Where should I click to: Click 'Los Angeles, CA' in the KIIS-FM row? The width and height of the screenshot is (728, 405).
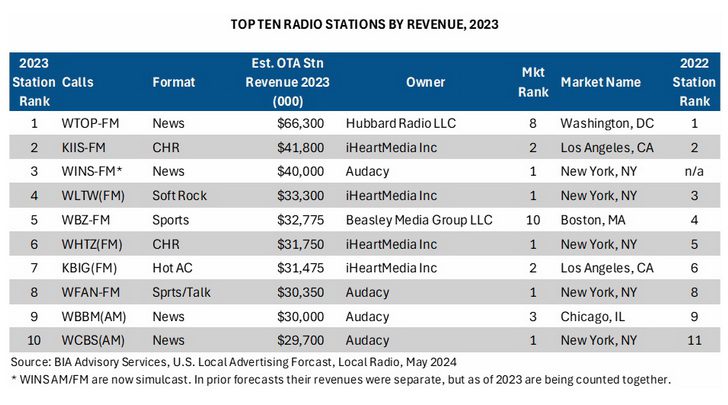(x=607, y=148)
